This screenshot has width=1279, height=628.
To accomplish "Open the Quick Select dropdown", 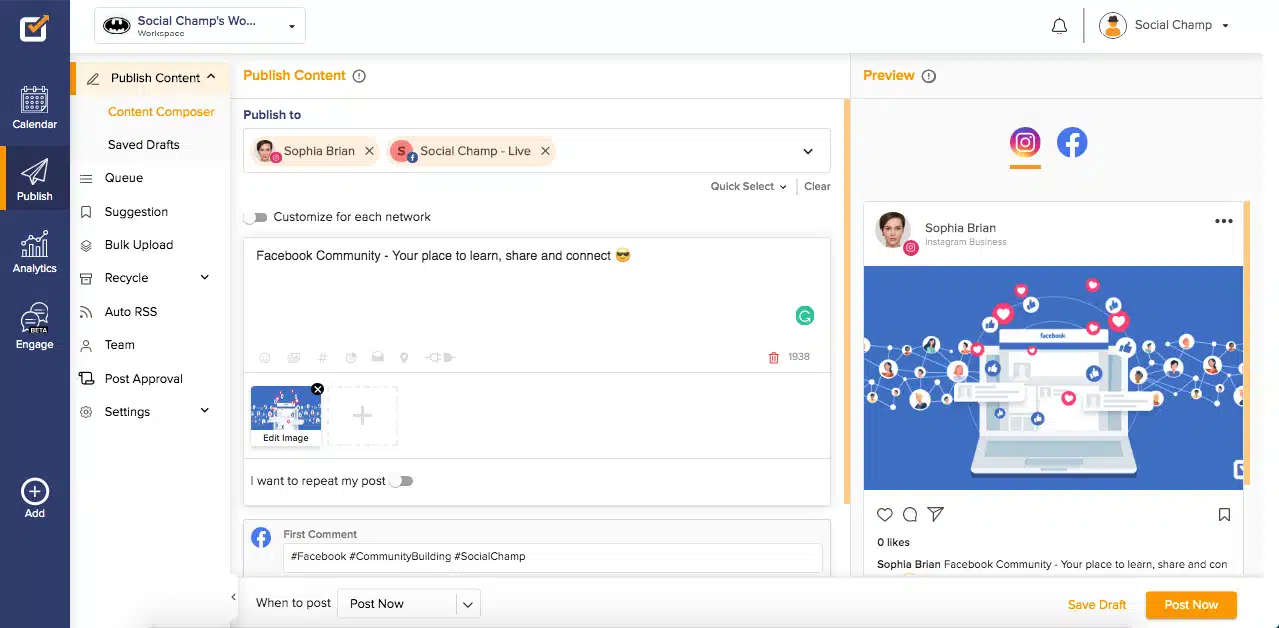I will pyautogui.click(x=748, y=186).
